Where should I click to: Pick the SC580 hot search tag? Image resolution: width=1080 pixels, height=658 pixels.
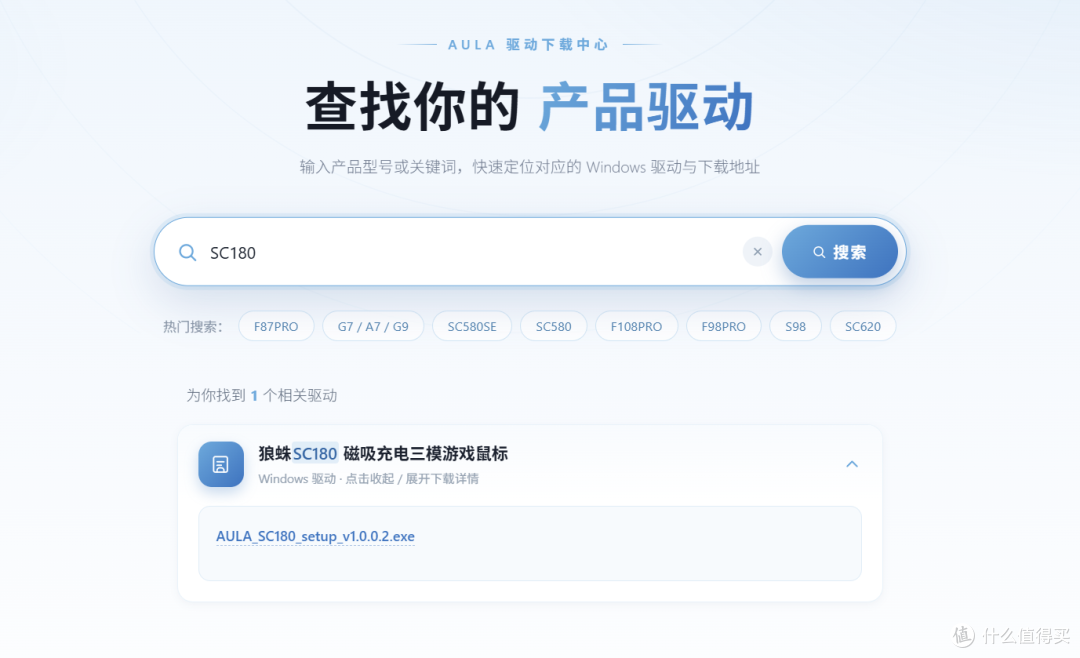[x=554, y=326]
